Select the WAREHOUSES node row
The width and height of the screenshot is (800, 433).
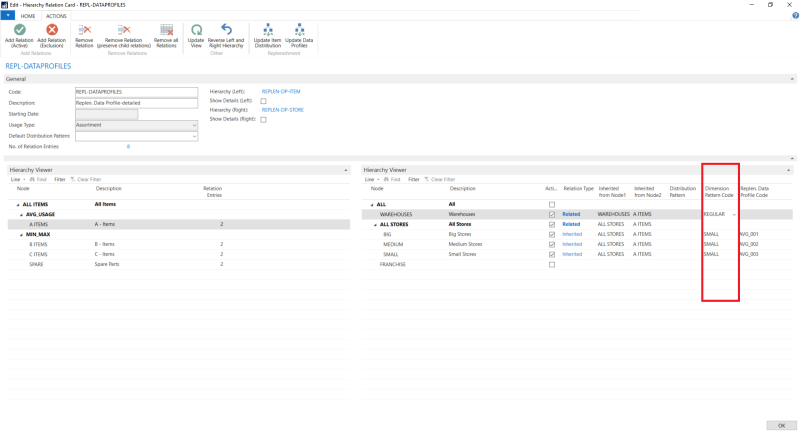pyautogui.click(x=577, y=214)
